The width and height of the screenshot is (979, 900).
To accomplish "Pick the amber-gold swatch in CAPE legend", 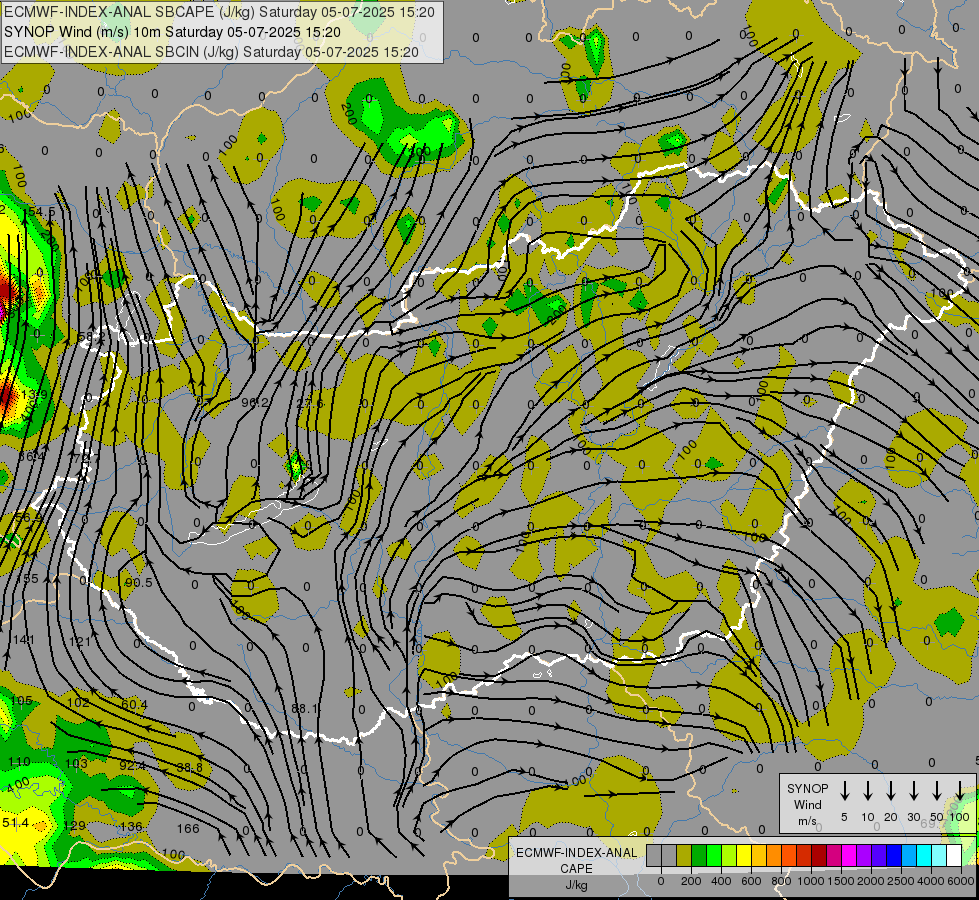I will click(x=759, y=855).
